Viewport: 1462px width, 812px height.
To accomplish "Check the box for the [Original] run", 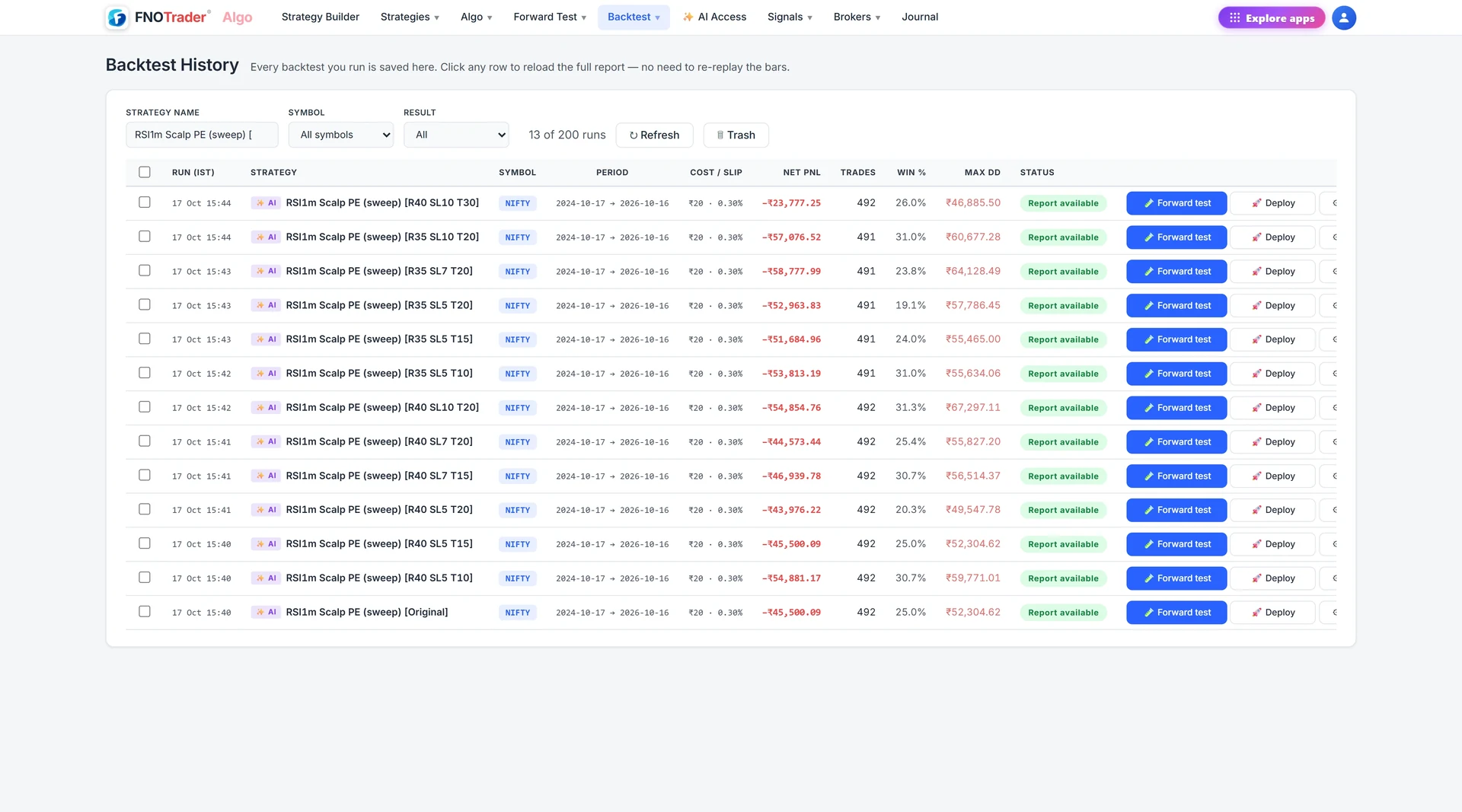I will (x=145, y=612).
